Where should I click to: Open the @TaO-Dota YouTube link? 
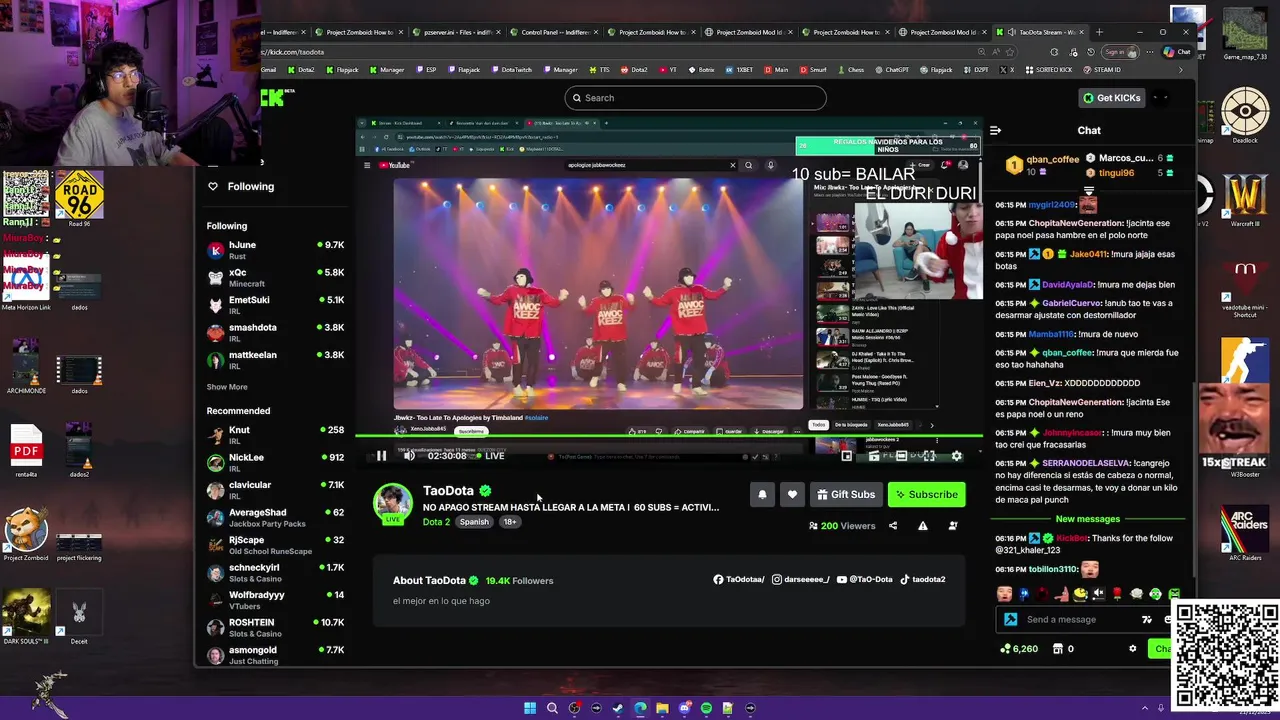pyautogui.click(x=864, y=579)
